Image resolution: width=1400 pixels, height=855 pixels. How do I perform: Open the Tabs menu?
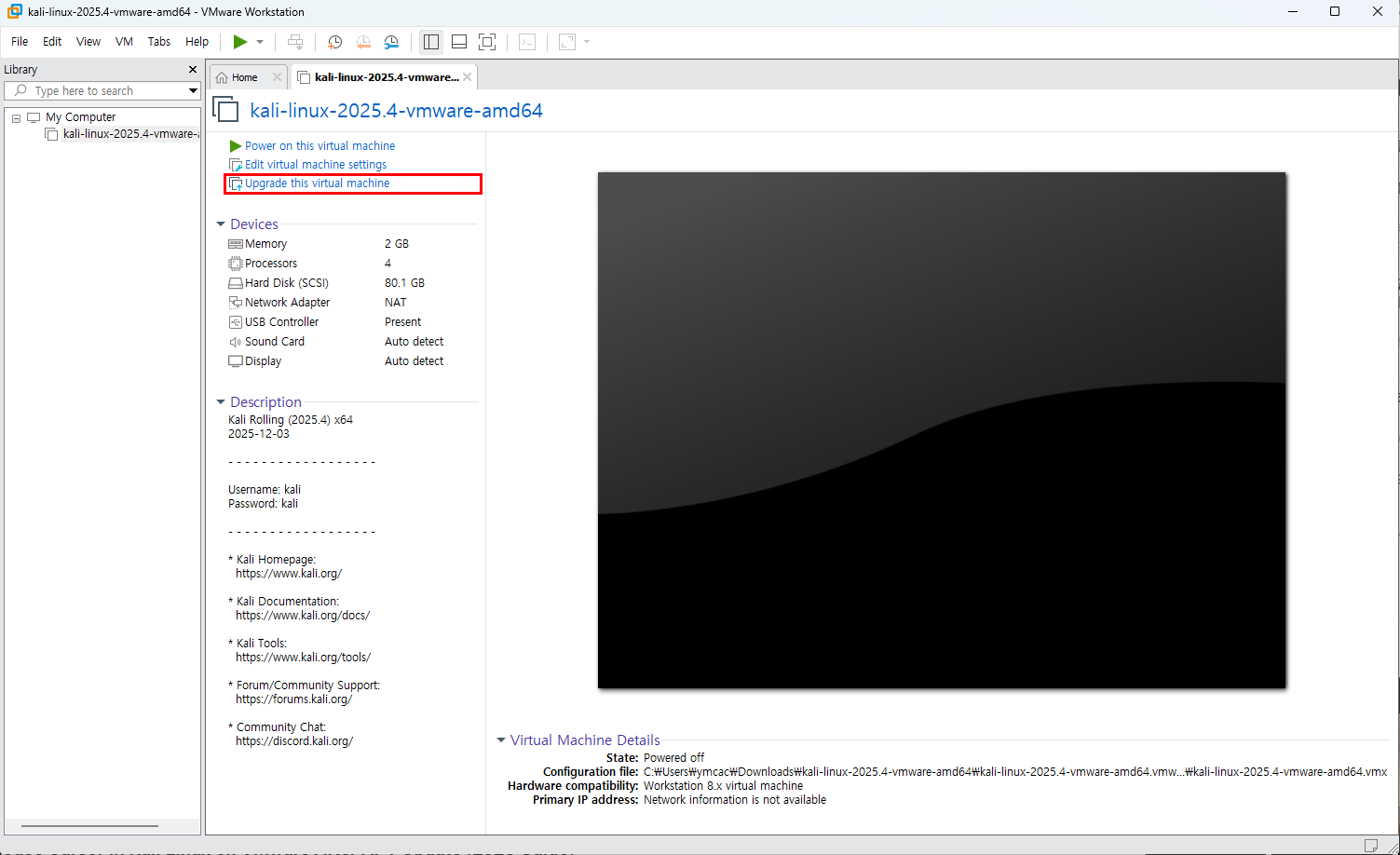[159, 42]
